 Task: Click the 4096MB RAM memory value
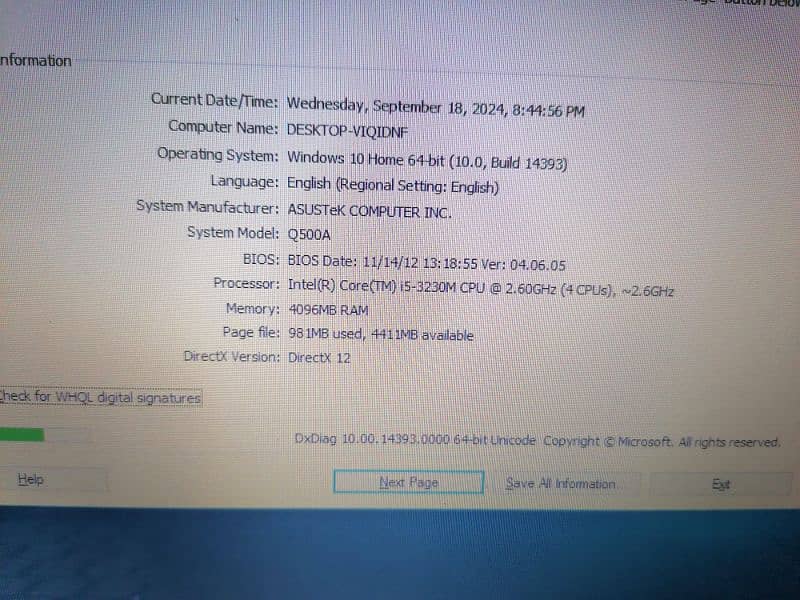tap(328, 310)
